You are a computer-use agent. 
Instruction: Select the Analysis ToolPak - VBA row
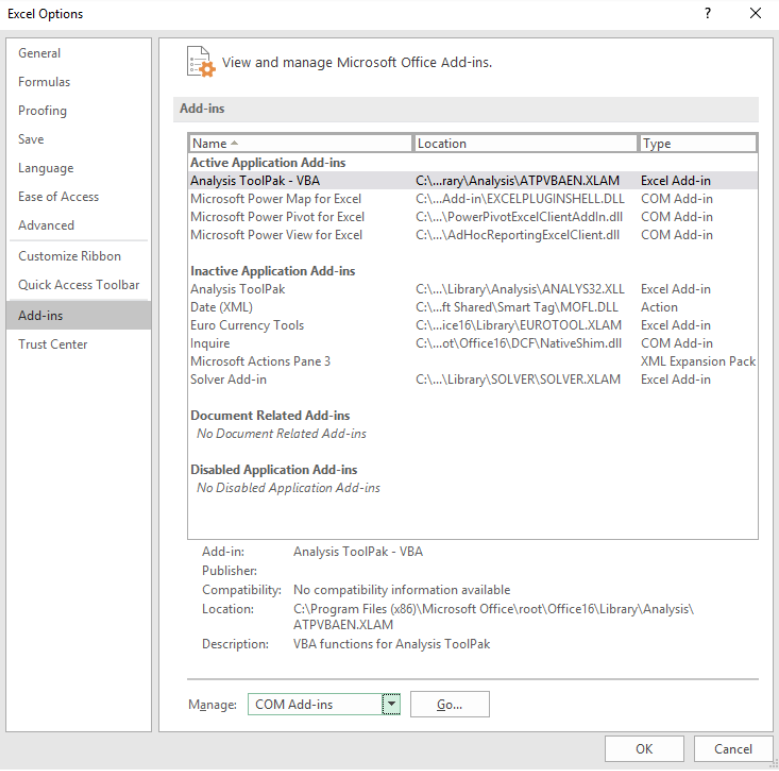[x=473, y=180]
